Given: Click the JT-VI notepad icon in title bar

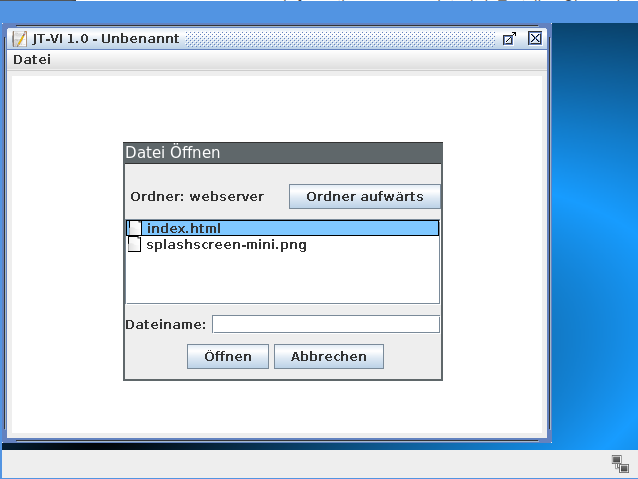Looking at the screenshot, I should coord(19,39).
